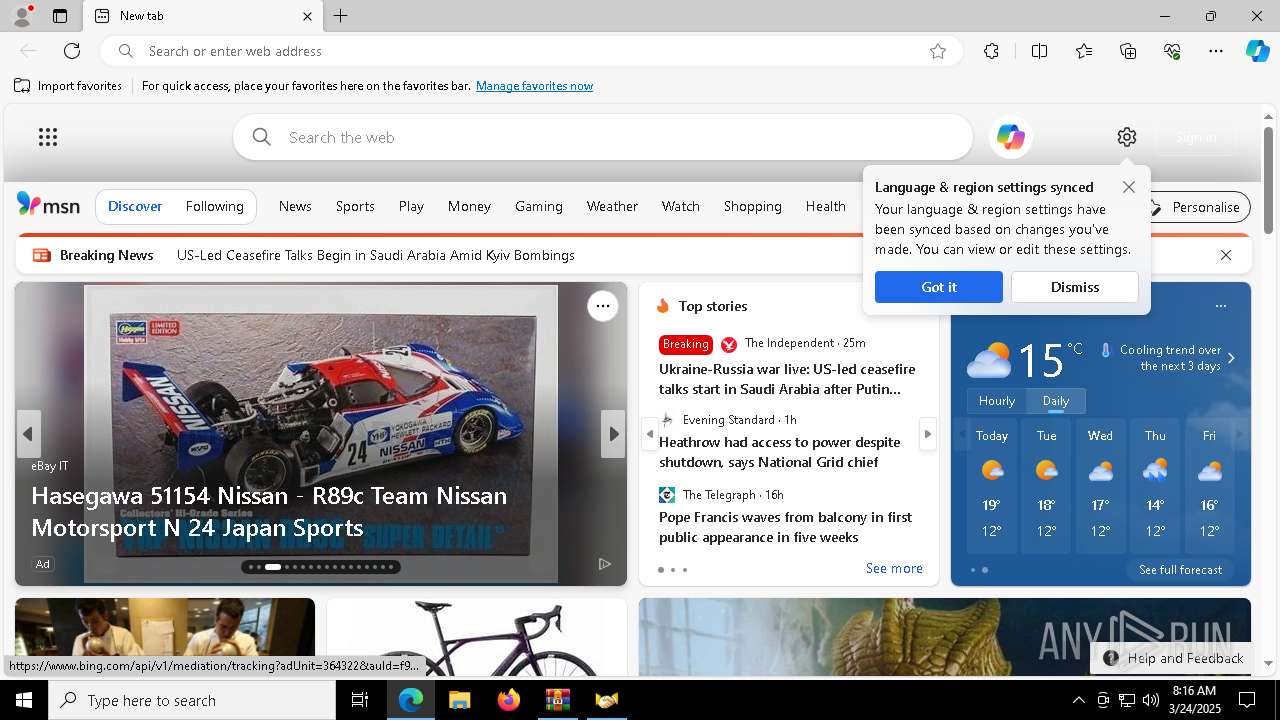Open See full forecast link
The height and width of the screenshot is (720, 1280).
[x=1180, y=570]
